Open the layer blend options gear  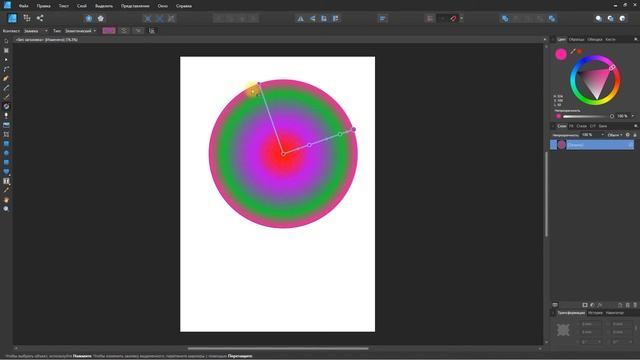pyautogui.click(x=628, y=135)
